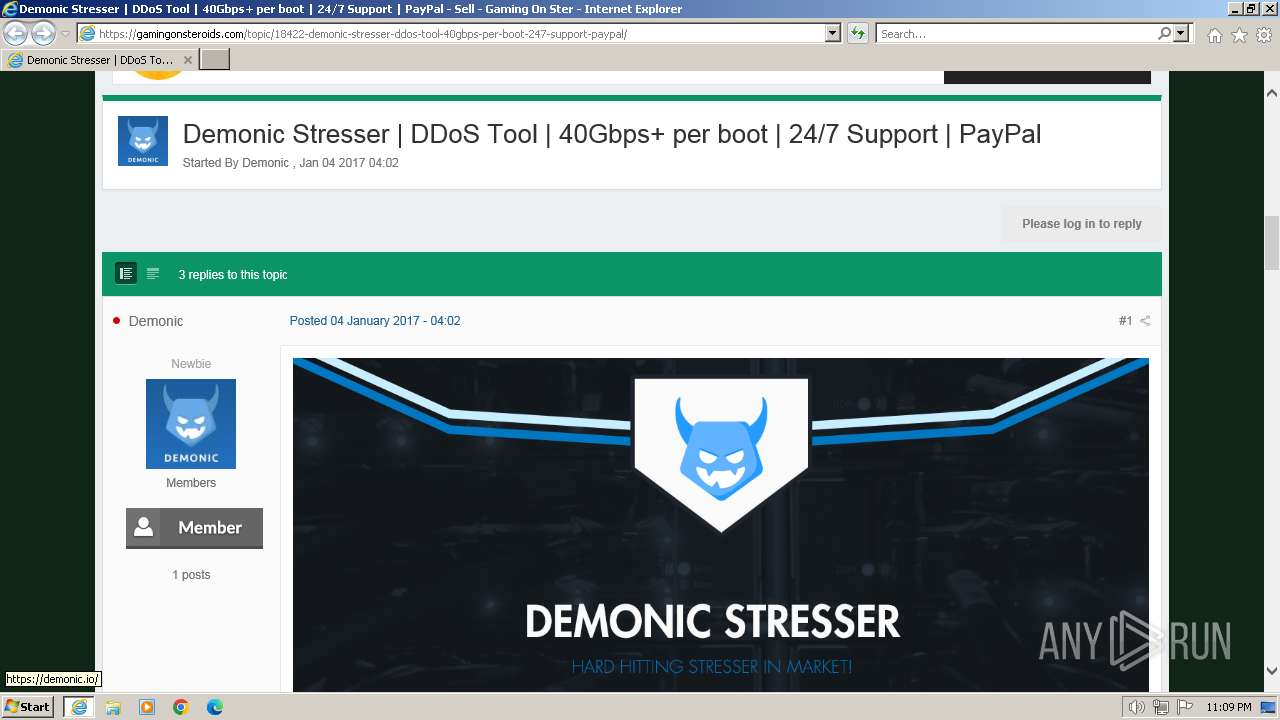View the Demonic profile picture in sidebar
Image resolution: width=1280 pixels, height=720 pixels.
(x=191, y=424)
